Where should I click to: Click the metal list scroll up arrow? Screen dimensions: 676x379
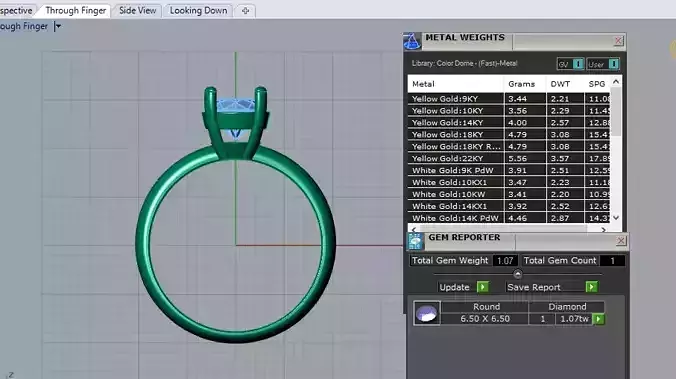616,81
